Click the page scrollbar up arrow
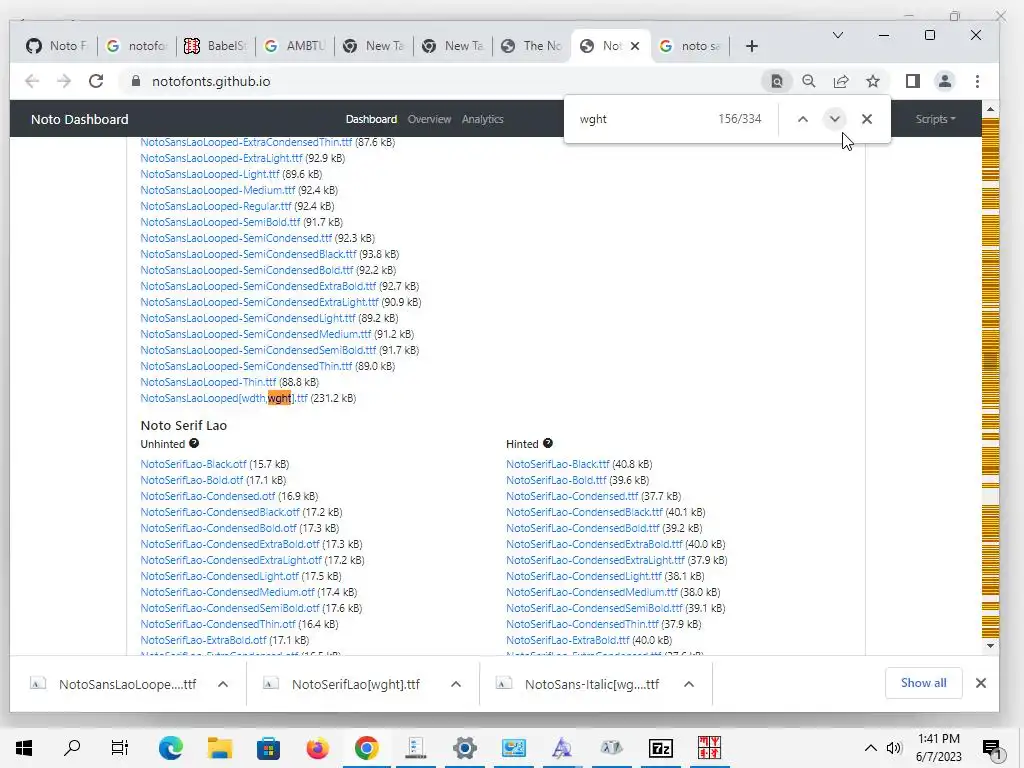 [990, 109]
